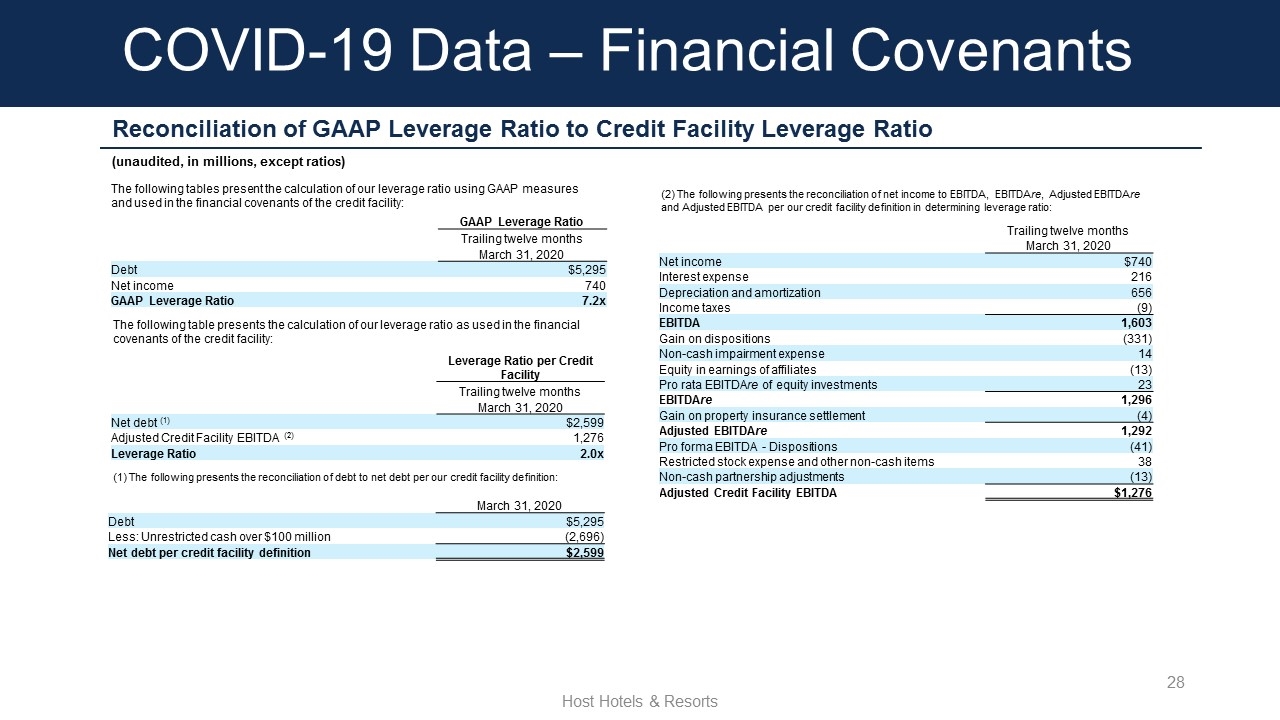
Task: Click '(unaudited, in millions, except ratios)' note
Action: [228, 162]
